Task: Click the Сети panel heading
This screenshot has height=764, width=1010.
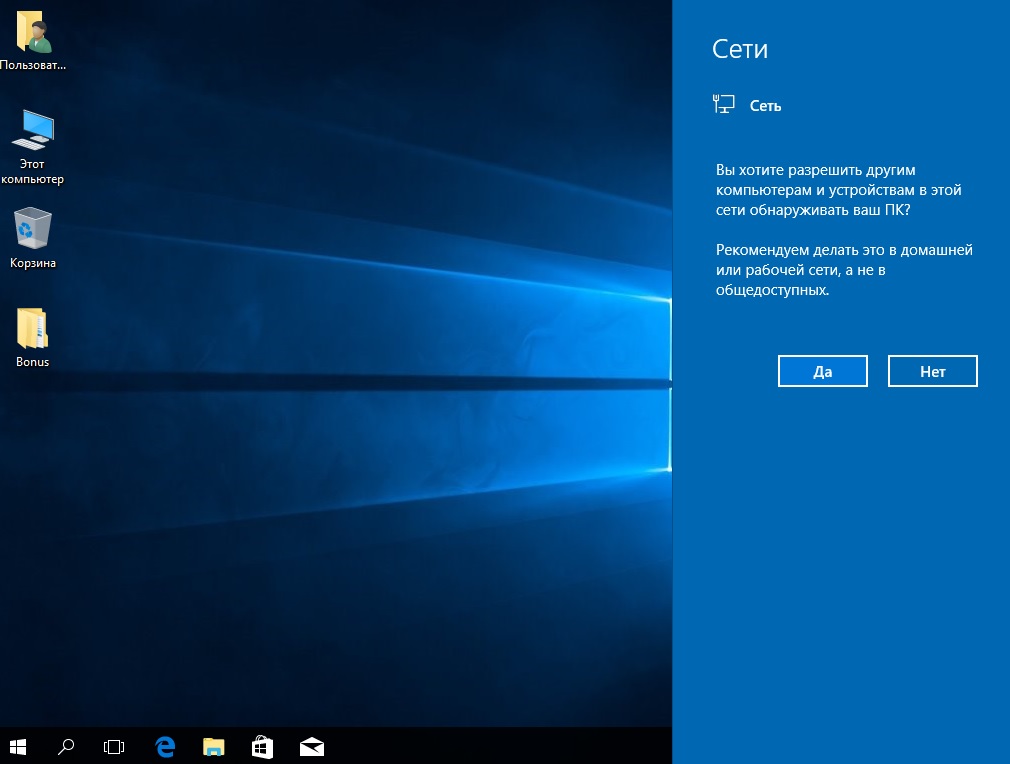Action: [739, 49]
